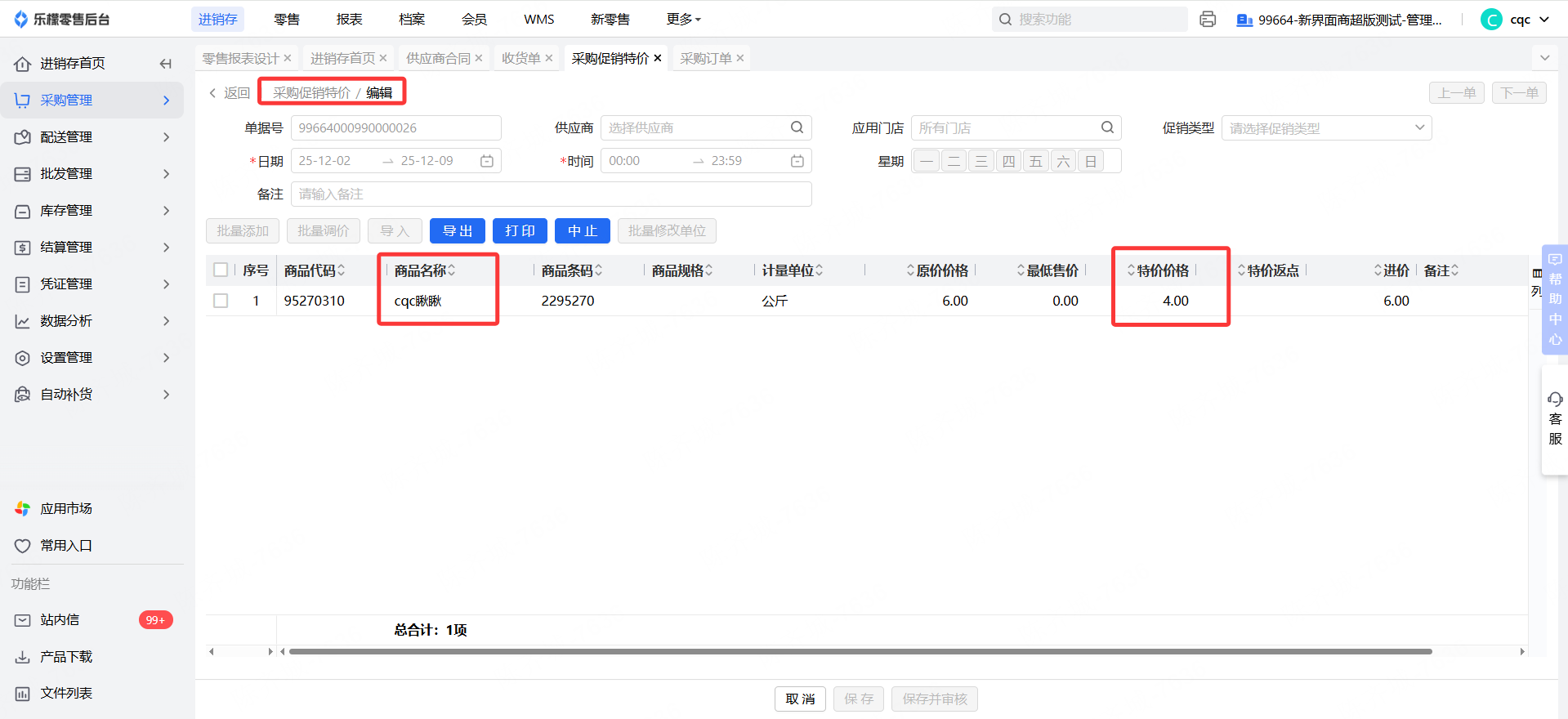Open the time range picker icon
1568x719 pixels.
[797, 161]
